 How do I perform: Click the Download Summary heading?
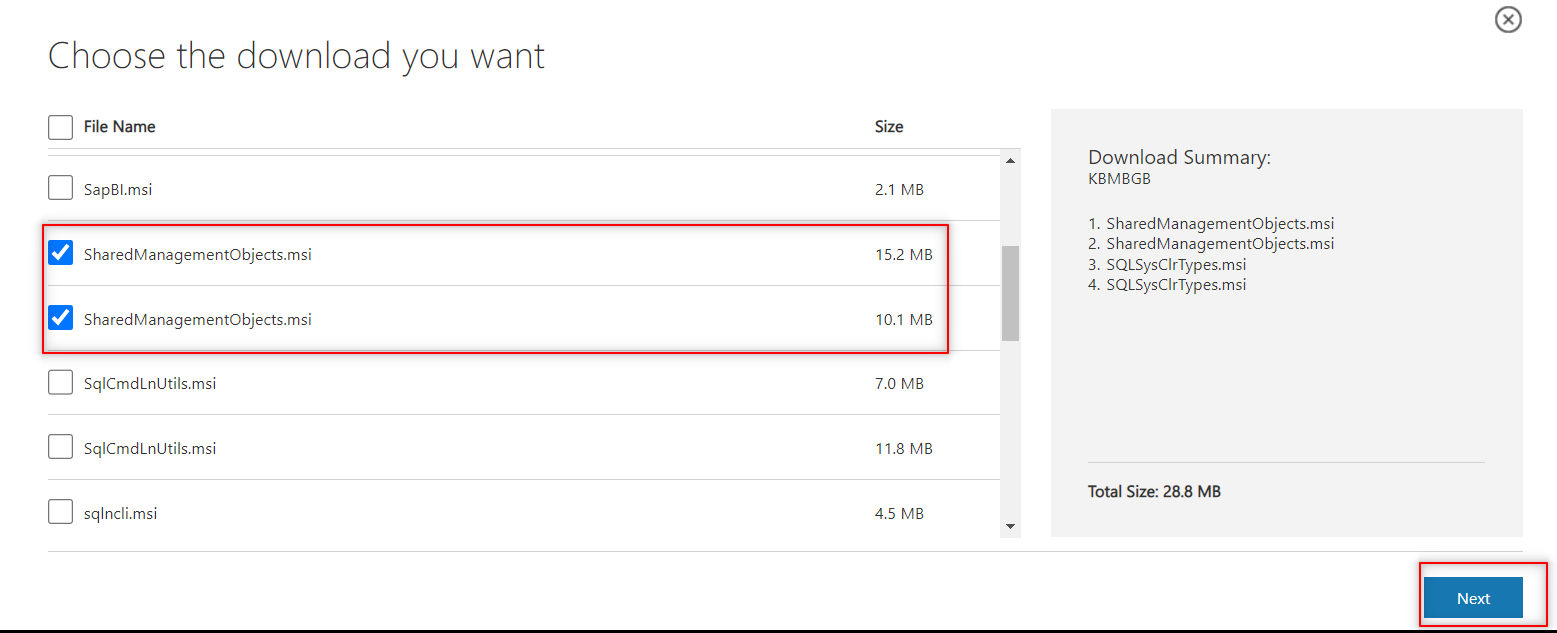pos(1179,157)
